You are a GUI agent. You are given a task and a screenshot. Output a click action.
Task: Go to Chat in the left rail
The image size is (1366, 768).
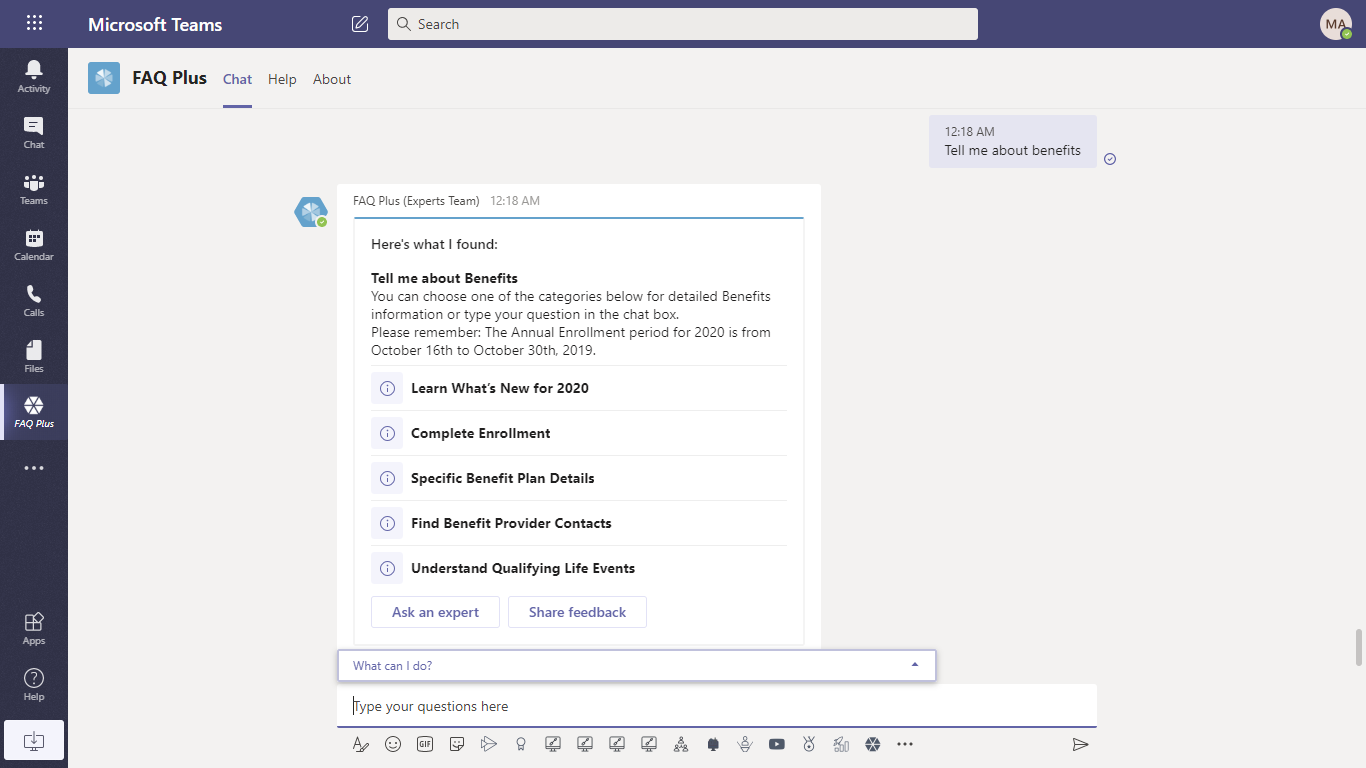[x=34, y=132]
